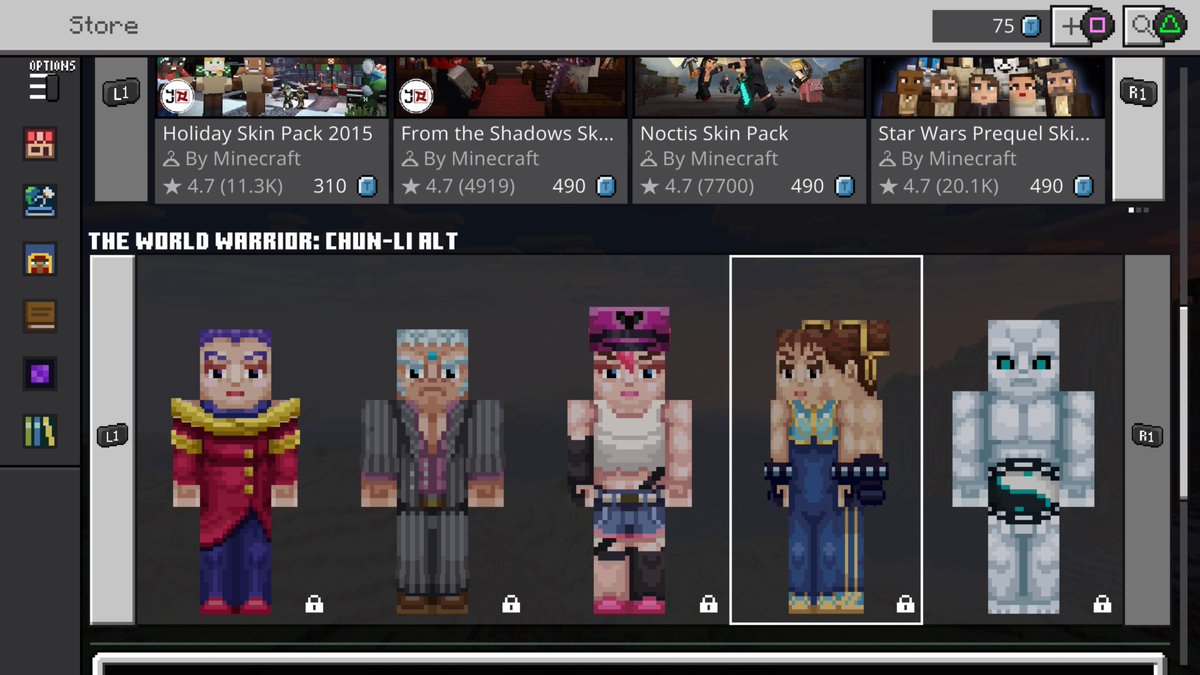1200x675 pixels.
Task: Click the Holiday pack 310 coin price
Action: (x=345, y=186)
